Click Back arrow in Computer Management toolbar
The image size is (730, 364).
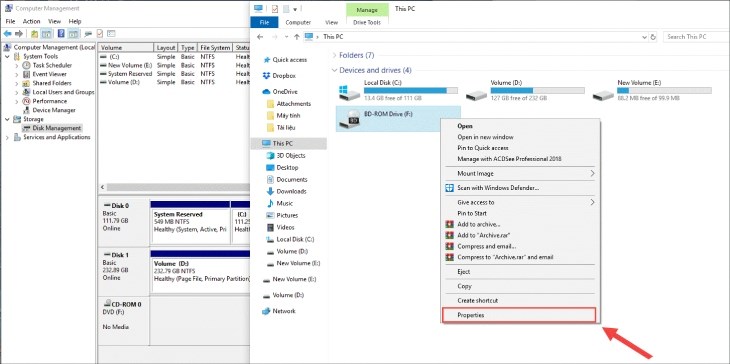7,34
